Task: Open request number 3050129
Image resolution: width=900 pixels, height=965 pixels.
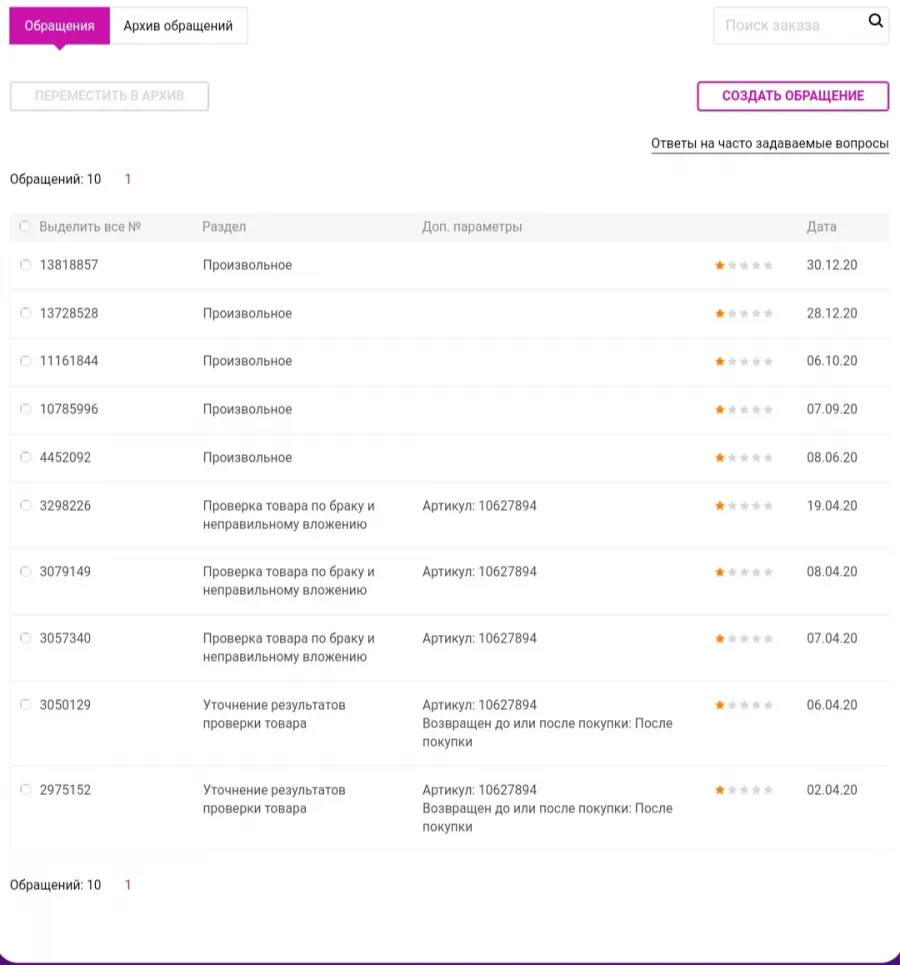Action: click(65, 705)
